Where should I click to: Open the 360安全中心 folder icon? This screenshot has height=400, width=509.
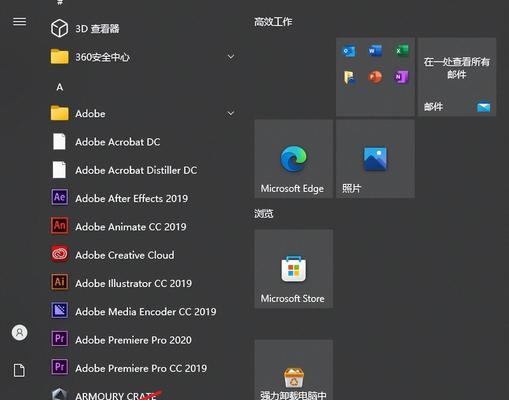[x=60, y=57]
